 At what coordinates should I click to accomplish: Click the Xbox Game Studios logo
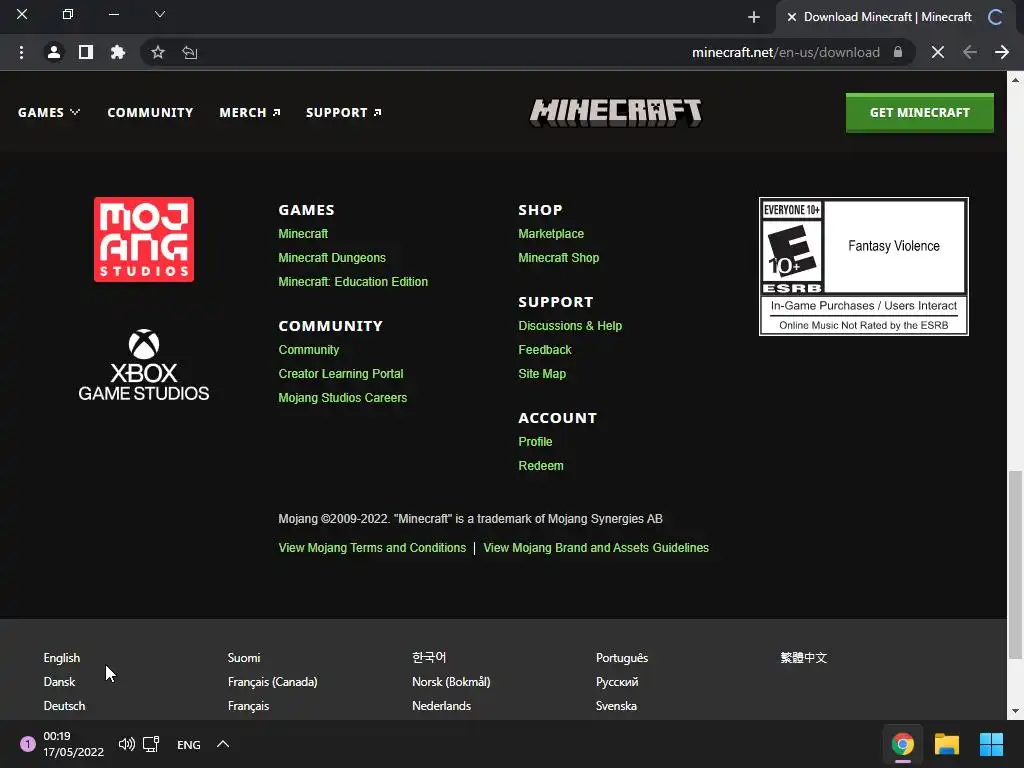click(144, 365)
